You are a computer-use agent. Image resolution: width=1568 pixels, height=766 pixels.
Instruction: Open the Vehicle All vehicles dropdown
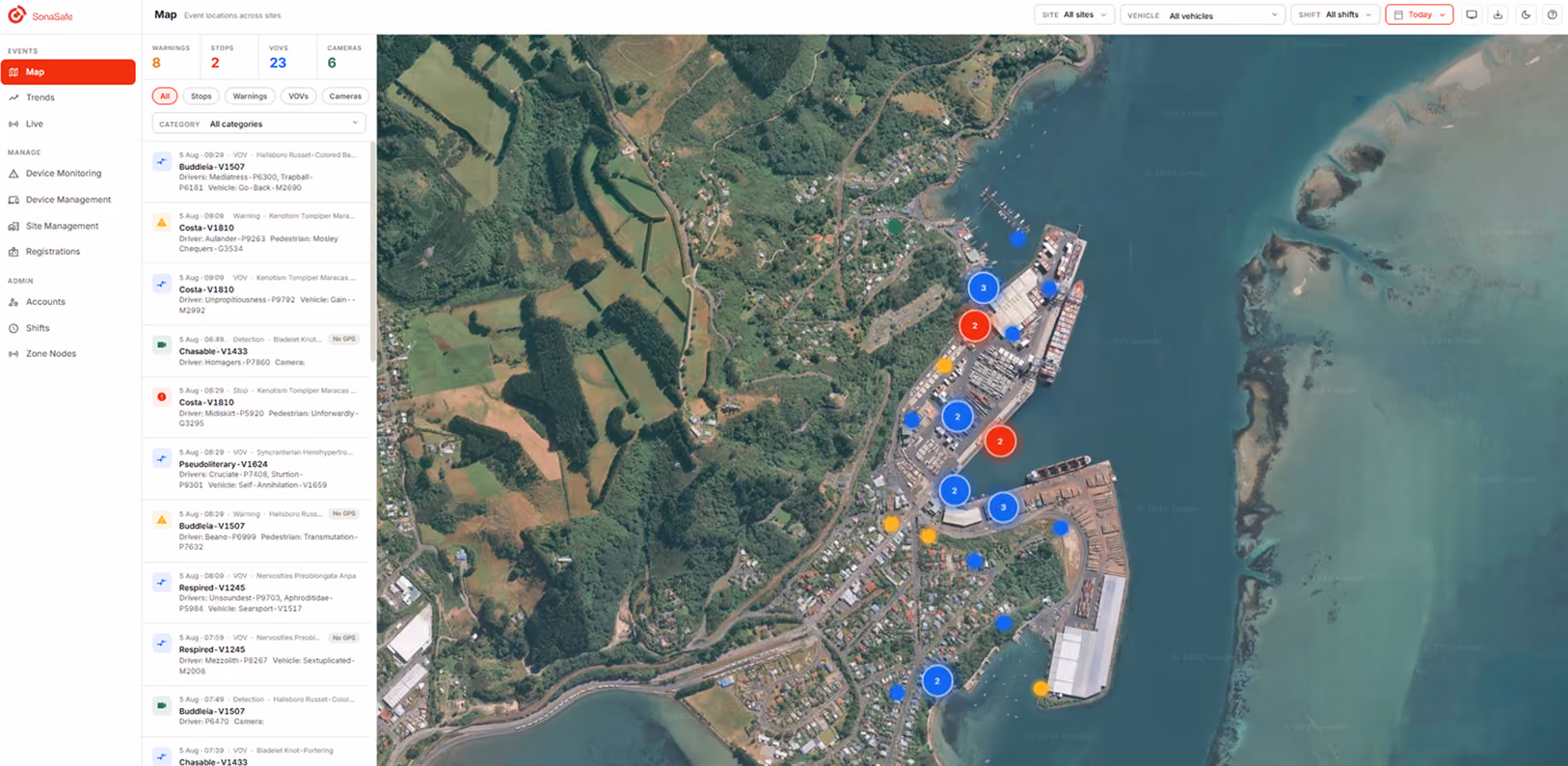click(1203, 14)
